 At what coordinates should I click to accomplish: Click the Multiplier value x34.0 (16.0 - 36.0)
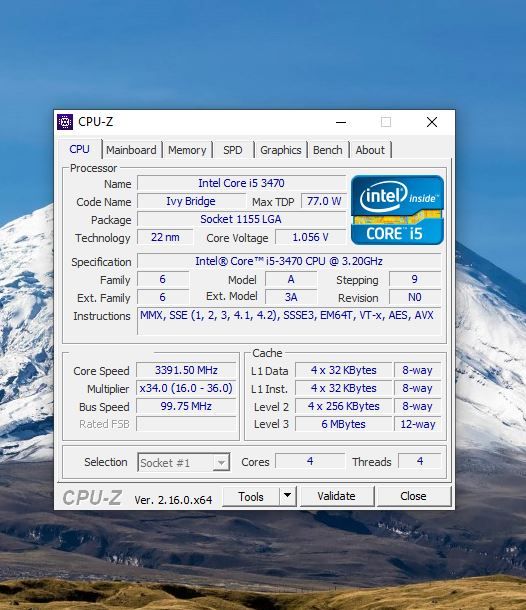pos(186,388)
